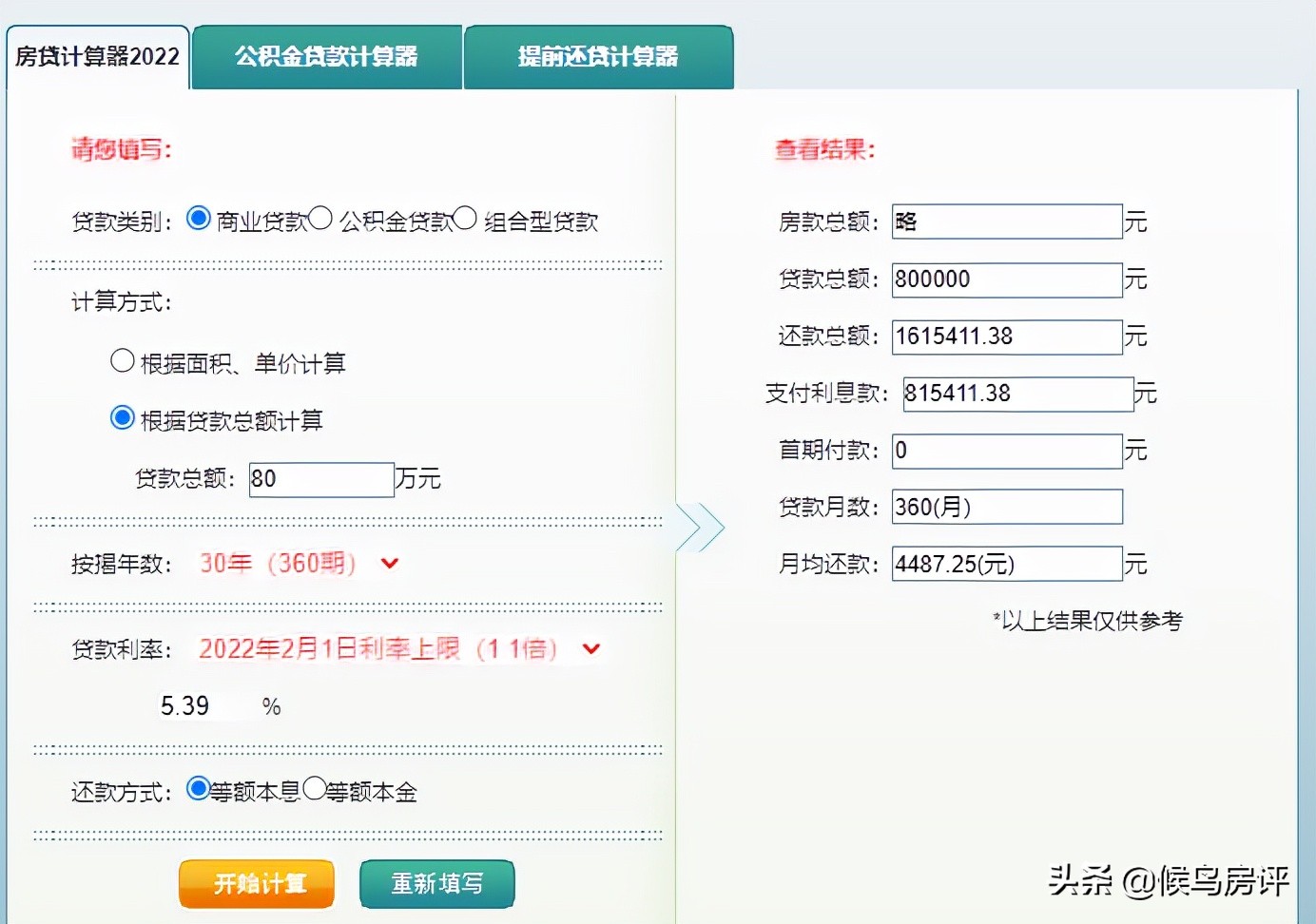Select 根据面积、单价计算 calculation method
This screenshot has width=1316, height=924.
[x=123, y=360]
